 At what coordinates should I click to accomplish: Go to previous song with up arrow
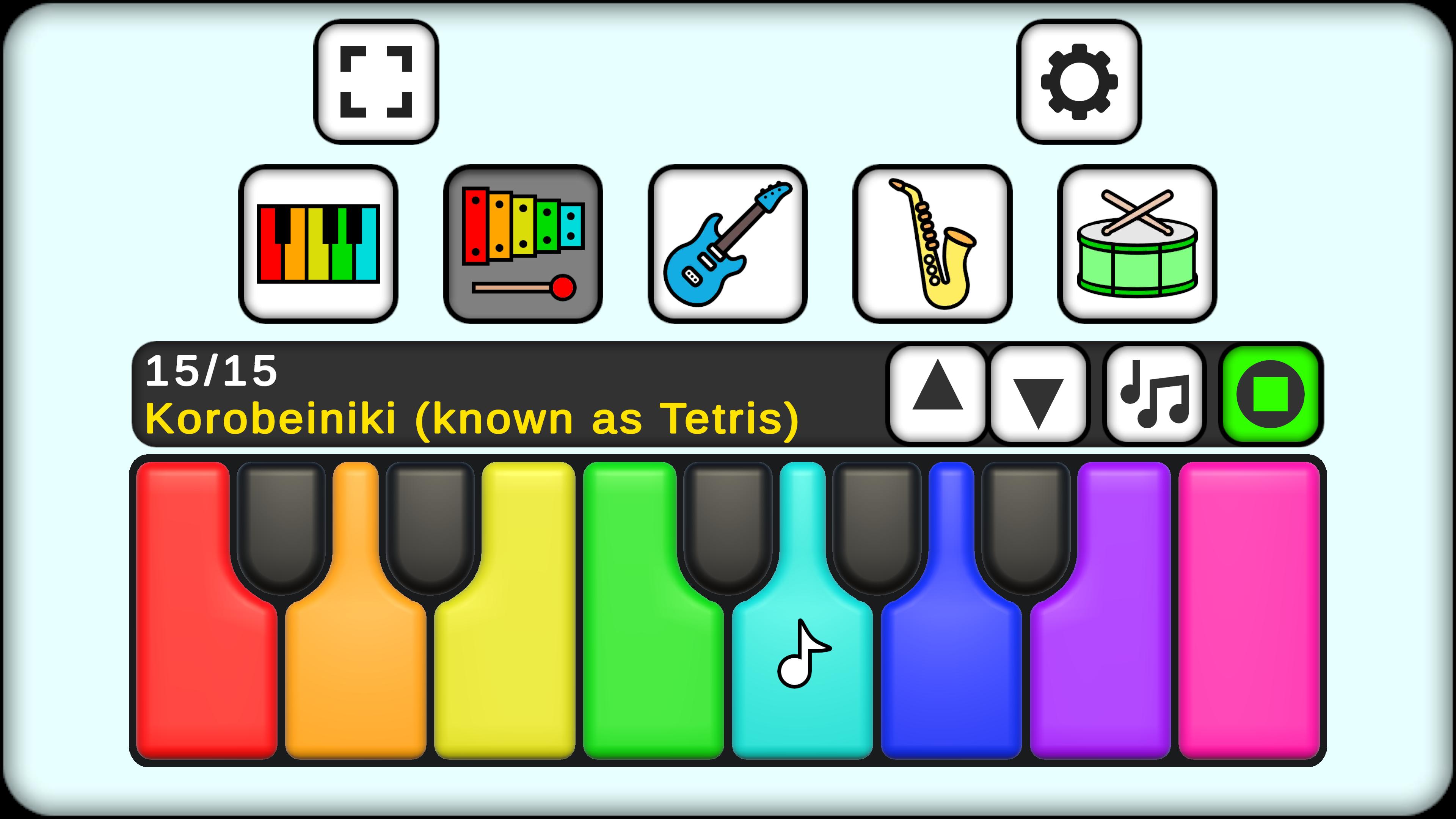tap(937, 394)
